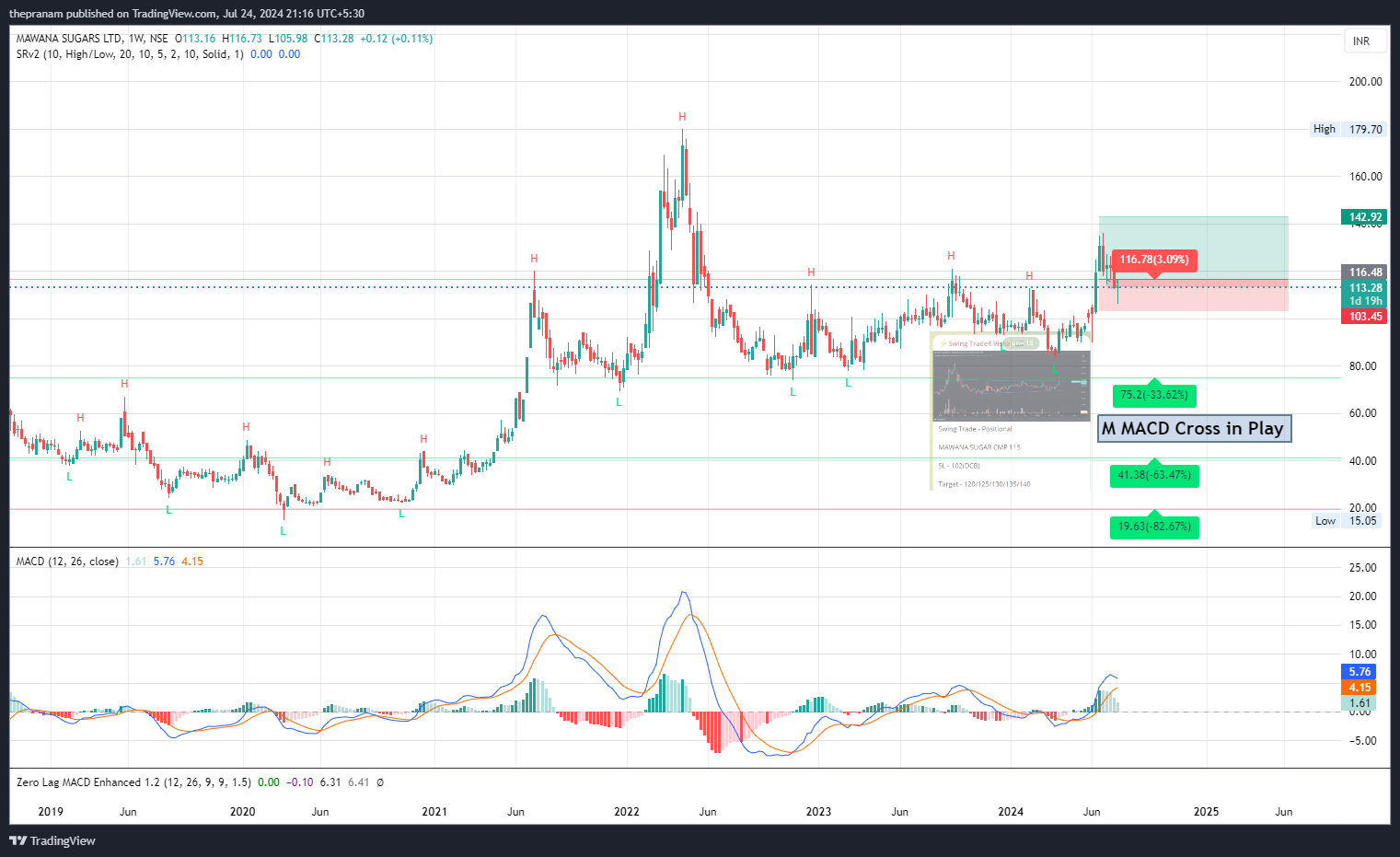Click the blue 5.76 MACD axis tag
1400x857 pixels.
[x=1360, y=672]
